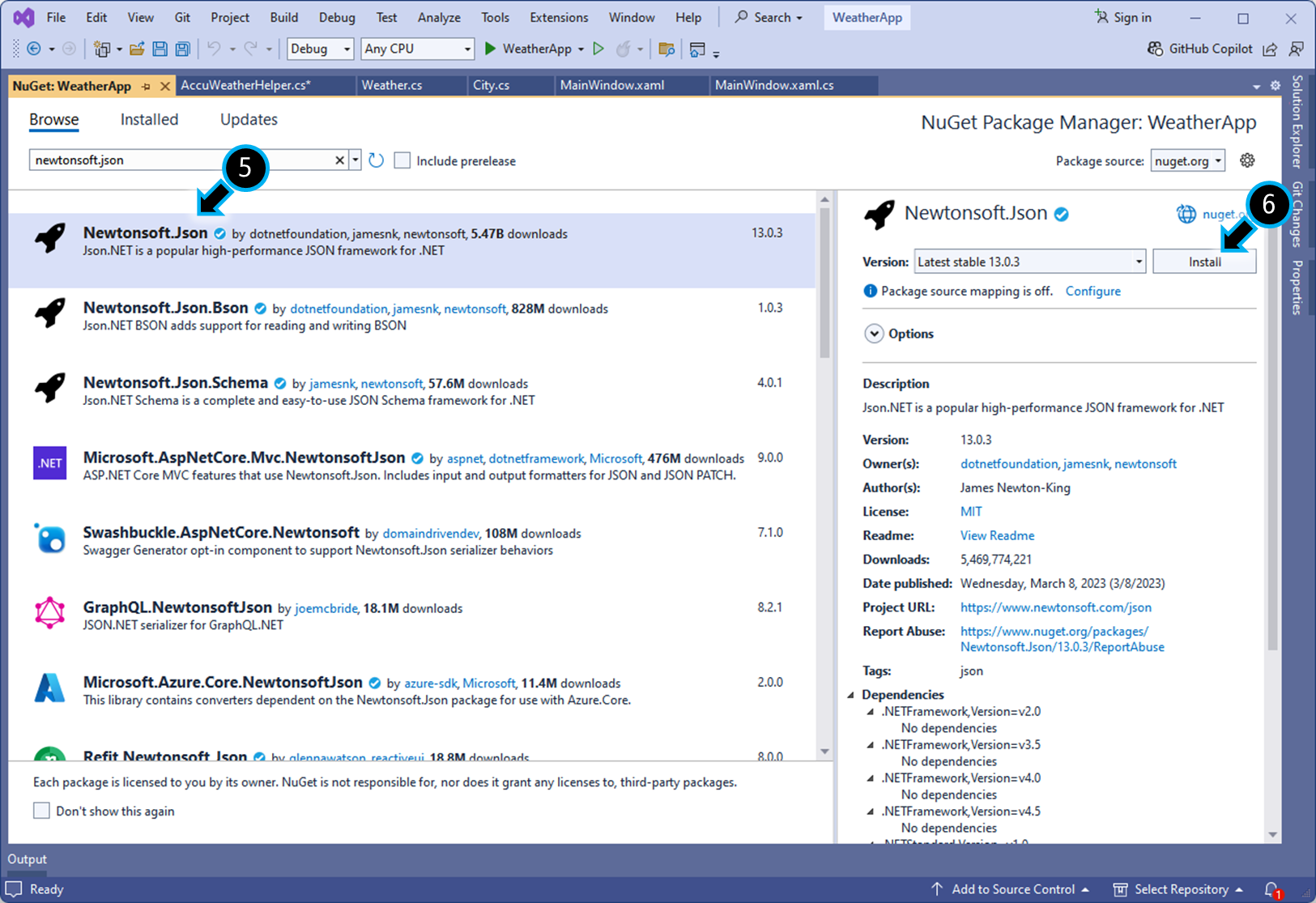Close the NuGet: WeatherApp tab
Image resolution: width=1316 pixels, height=903 pixels.
(164, 86)
